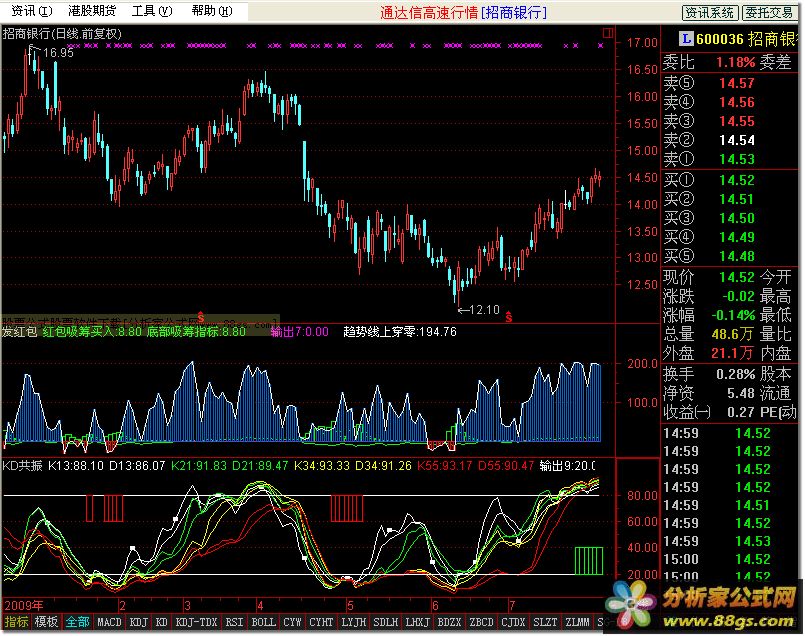Switch to the CYW indicator tab
The image size is (805, 636).
tap(293, 622)
